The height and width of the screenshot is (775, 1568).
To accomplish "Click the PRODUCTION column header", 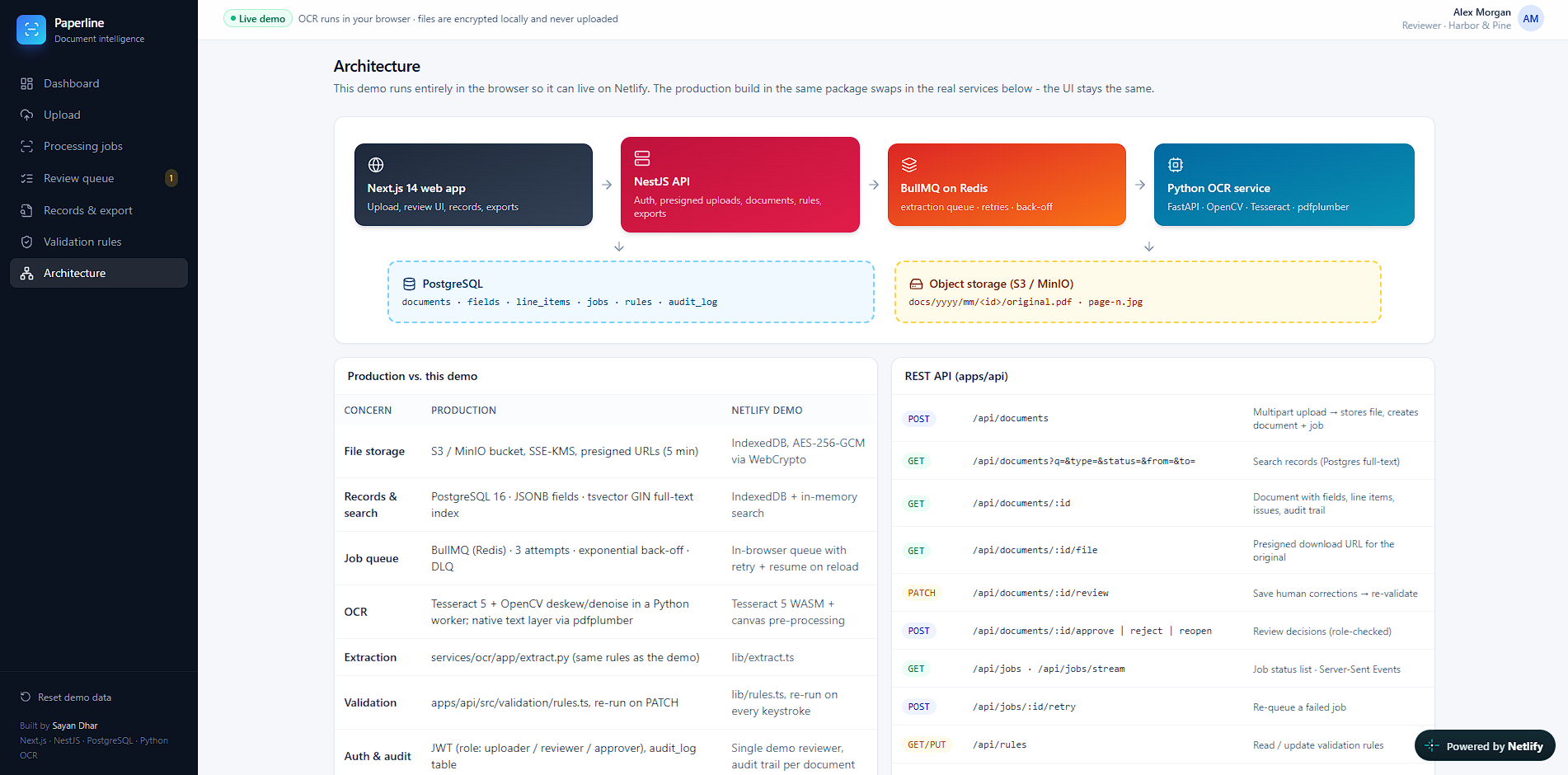I will tap(463, 410).
